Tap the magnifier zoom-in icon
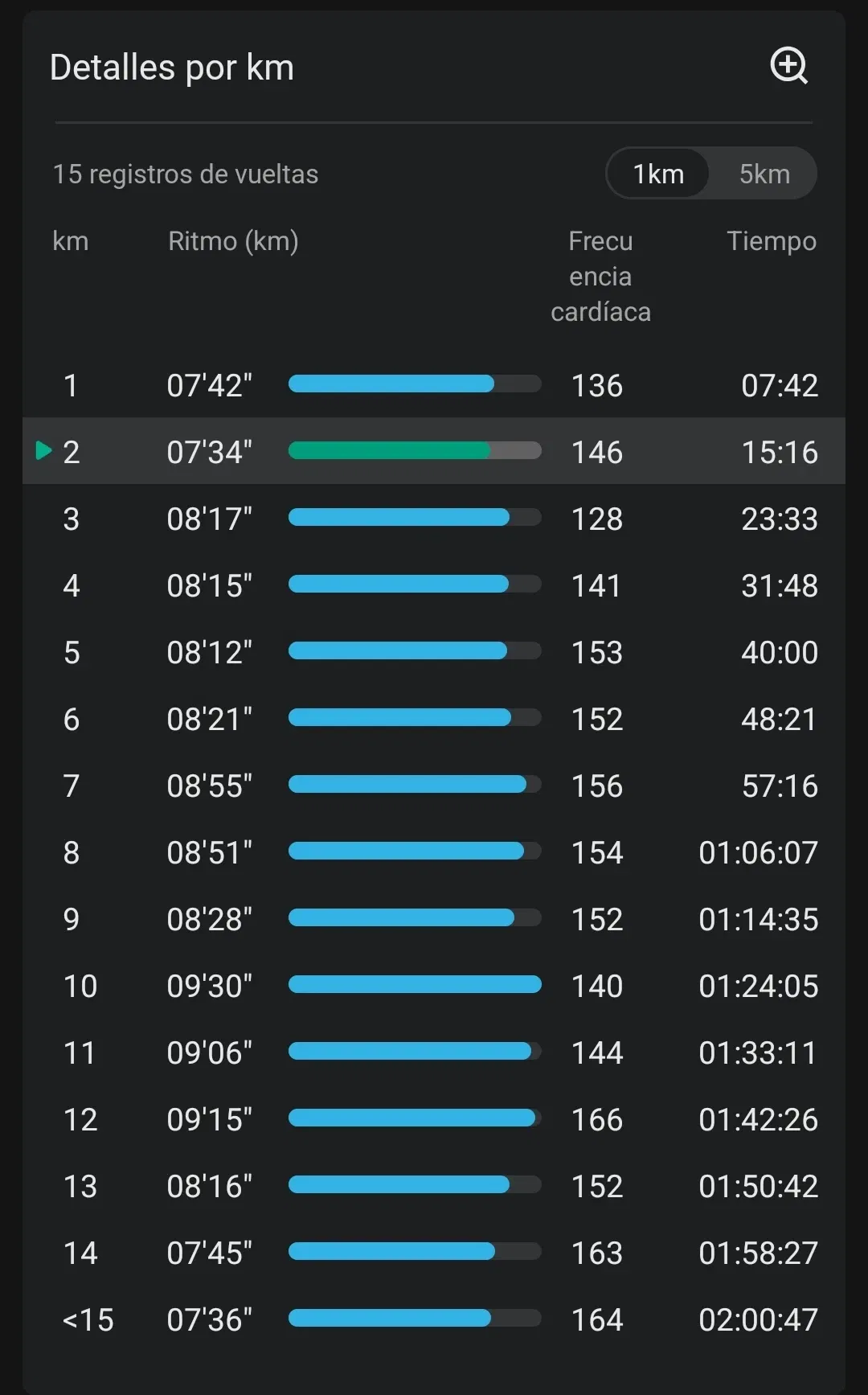868x1395 pixels. 788,66
